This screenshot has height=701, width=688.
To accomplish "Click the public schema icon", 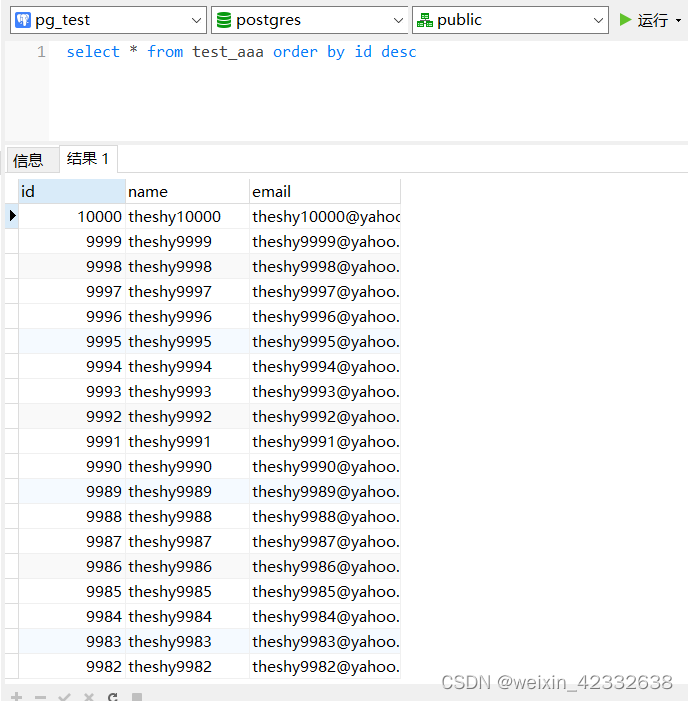I will click(x=425, y=20).
